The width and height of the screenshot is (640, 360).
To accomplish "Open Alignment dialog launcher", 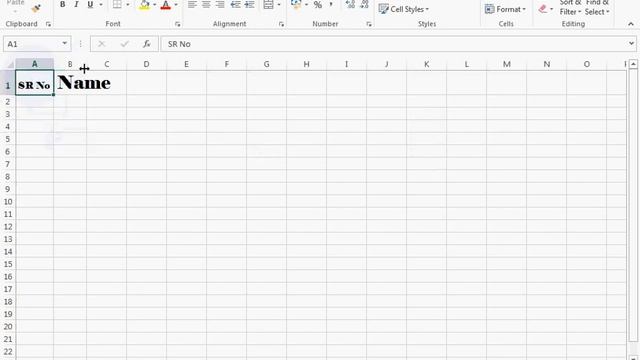I will tap(281, 24).
